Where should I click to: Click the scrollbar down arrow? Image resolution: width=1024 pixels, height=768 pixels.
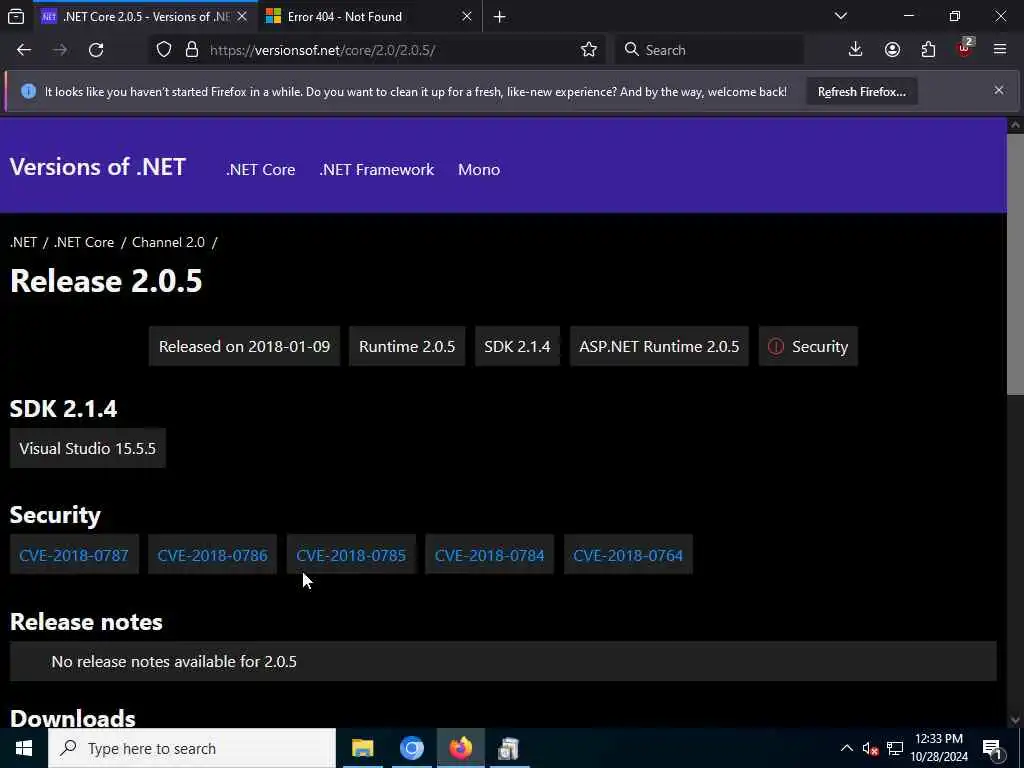pos(1015,720)
